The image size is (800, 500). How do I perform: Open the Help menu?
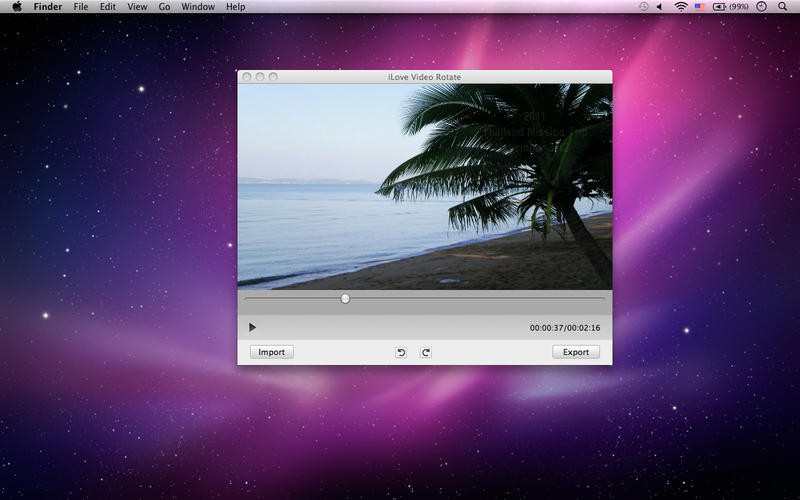pyautogui.click(x=235, y=7)
